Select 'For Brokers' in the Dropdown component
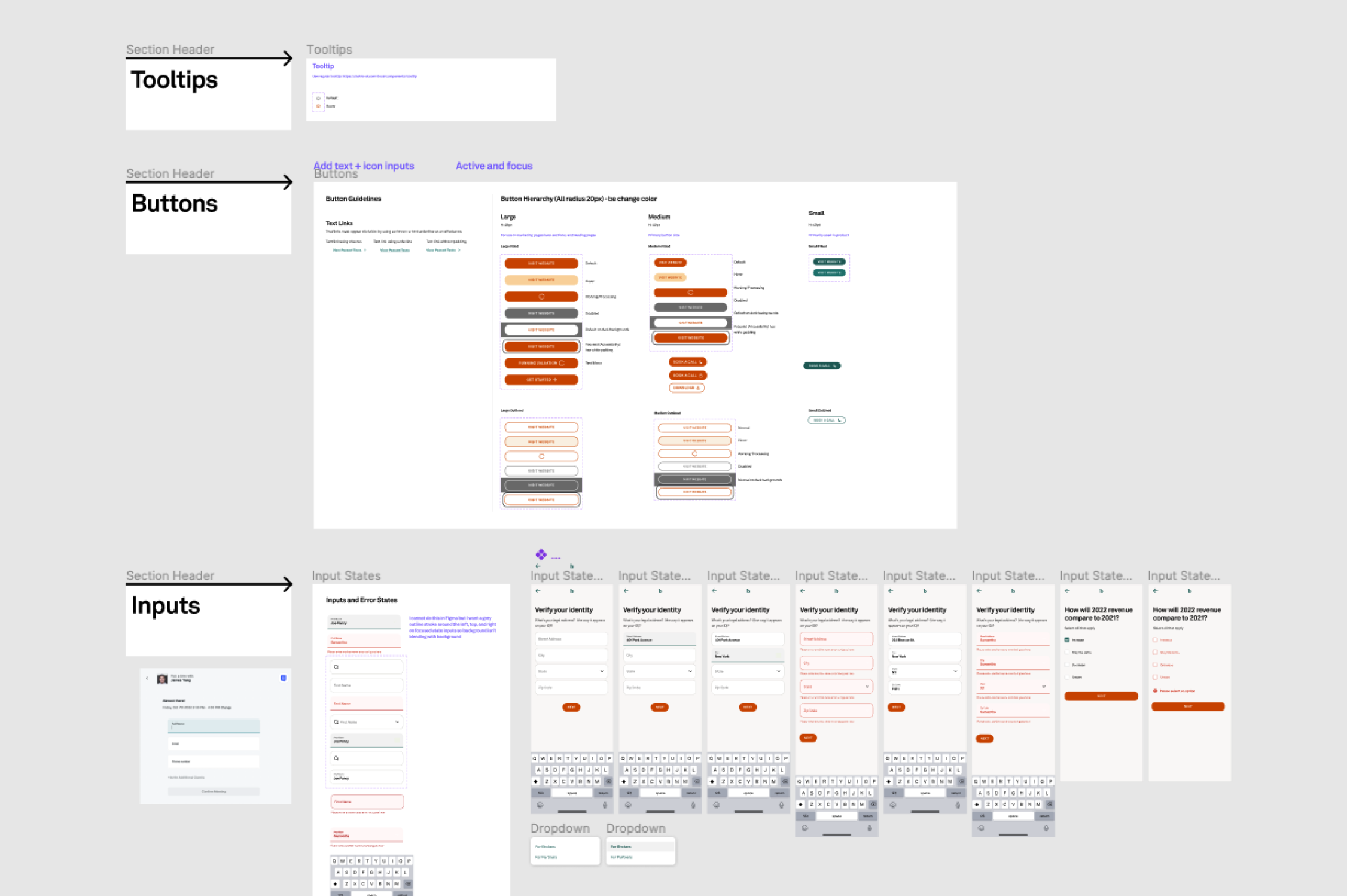This screenshot has width=1347, height=896. pyautogui.click(x=544, y=846)
